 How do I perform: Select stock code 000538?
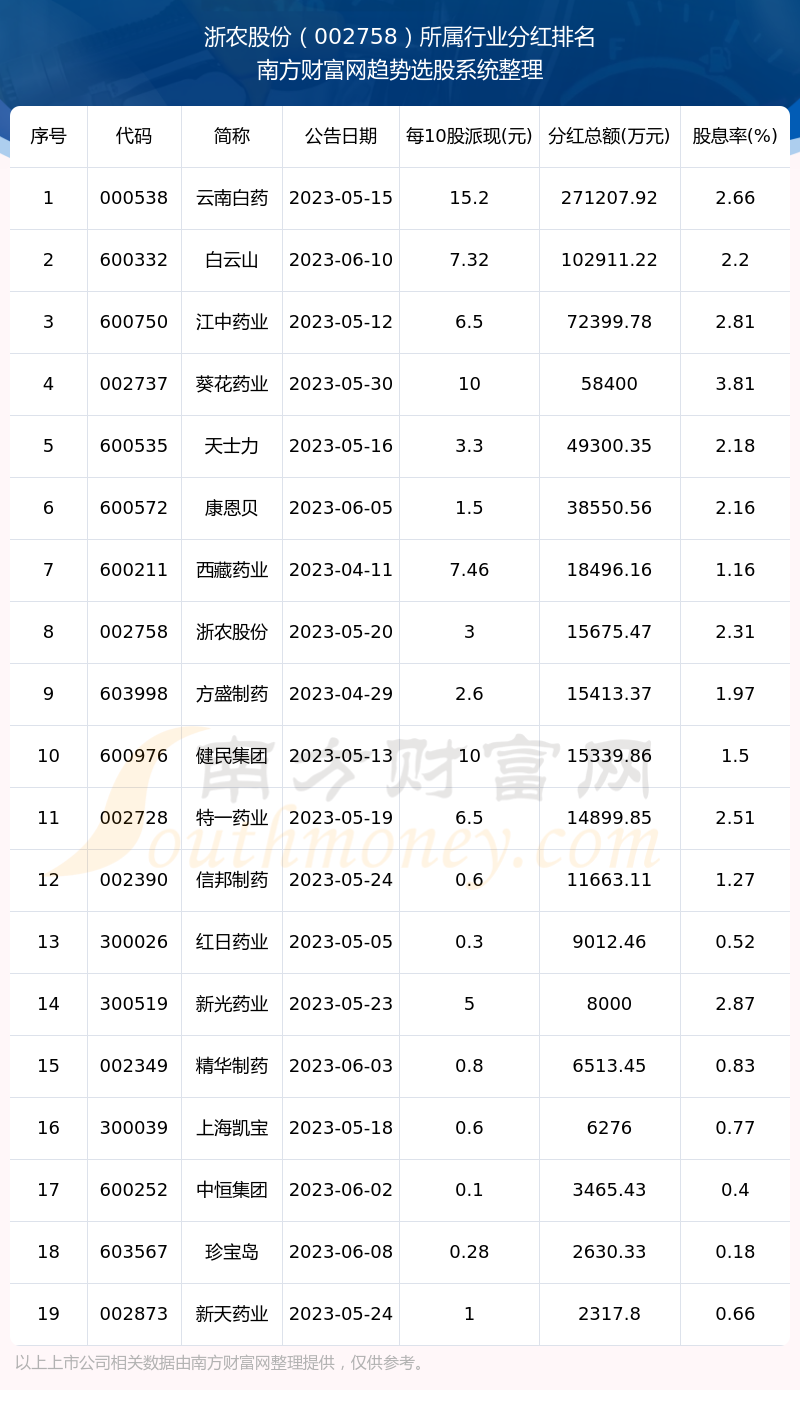coord(134,198)
